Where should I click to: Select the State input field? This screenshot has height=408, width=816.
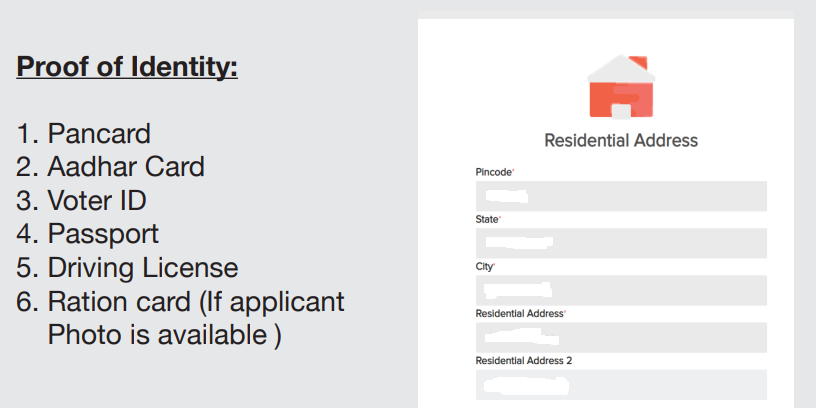point(621,243)
